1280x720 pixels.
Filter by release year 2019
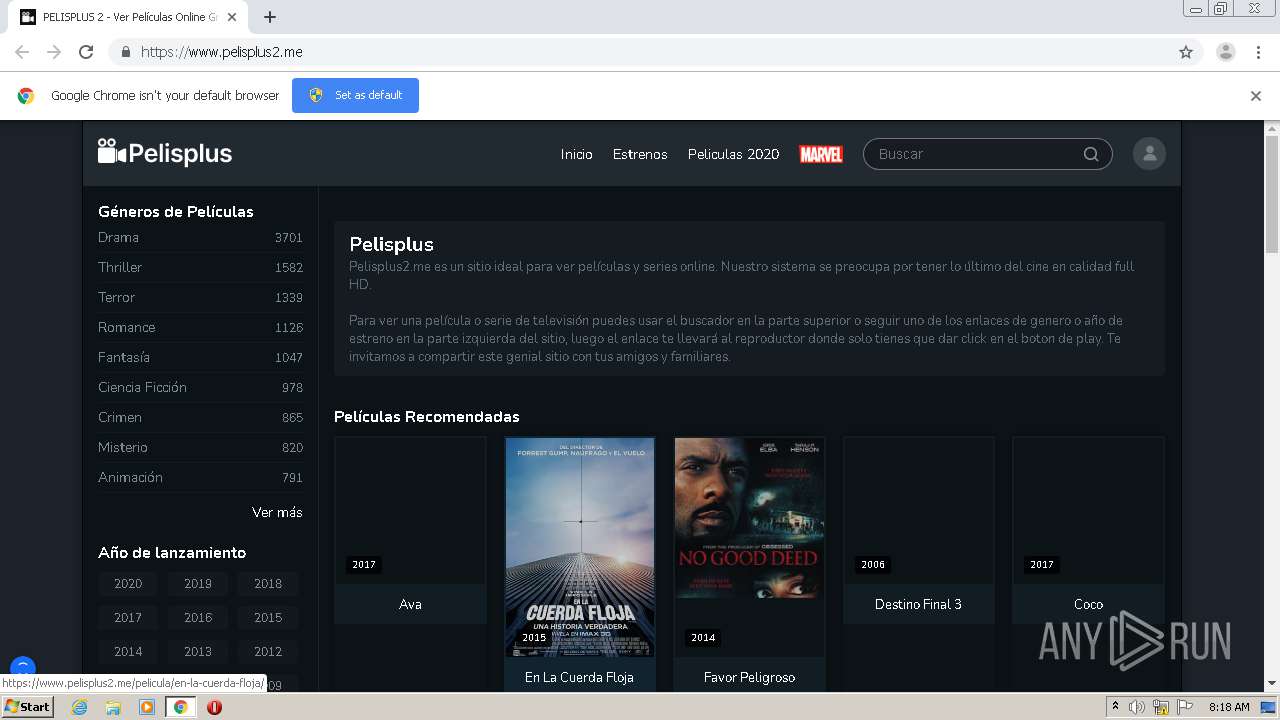pos(198,584)
